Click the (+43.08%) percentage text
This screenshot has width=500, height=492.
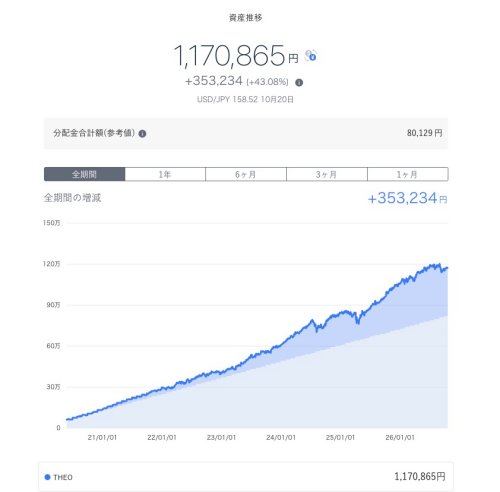pos(267,82)
